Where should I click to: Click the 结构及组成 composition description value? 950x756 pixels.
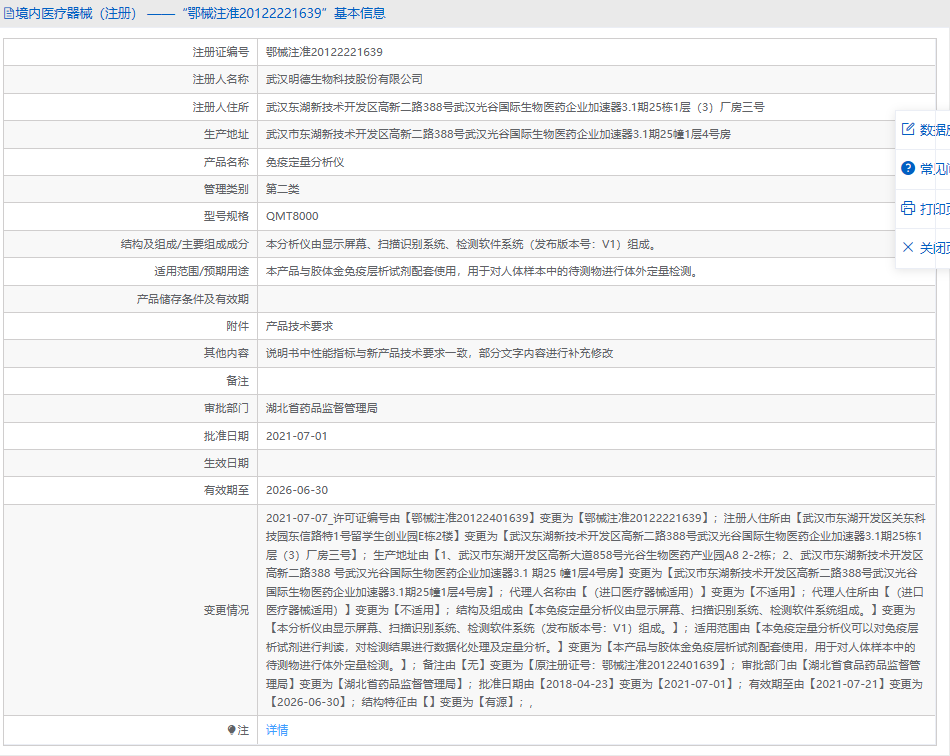click(463, 244)
